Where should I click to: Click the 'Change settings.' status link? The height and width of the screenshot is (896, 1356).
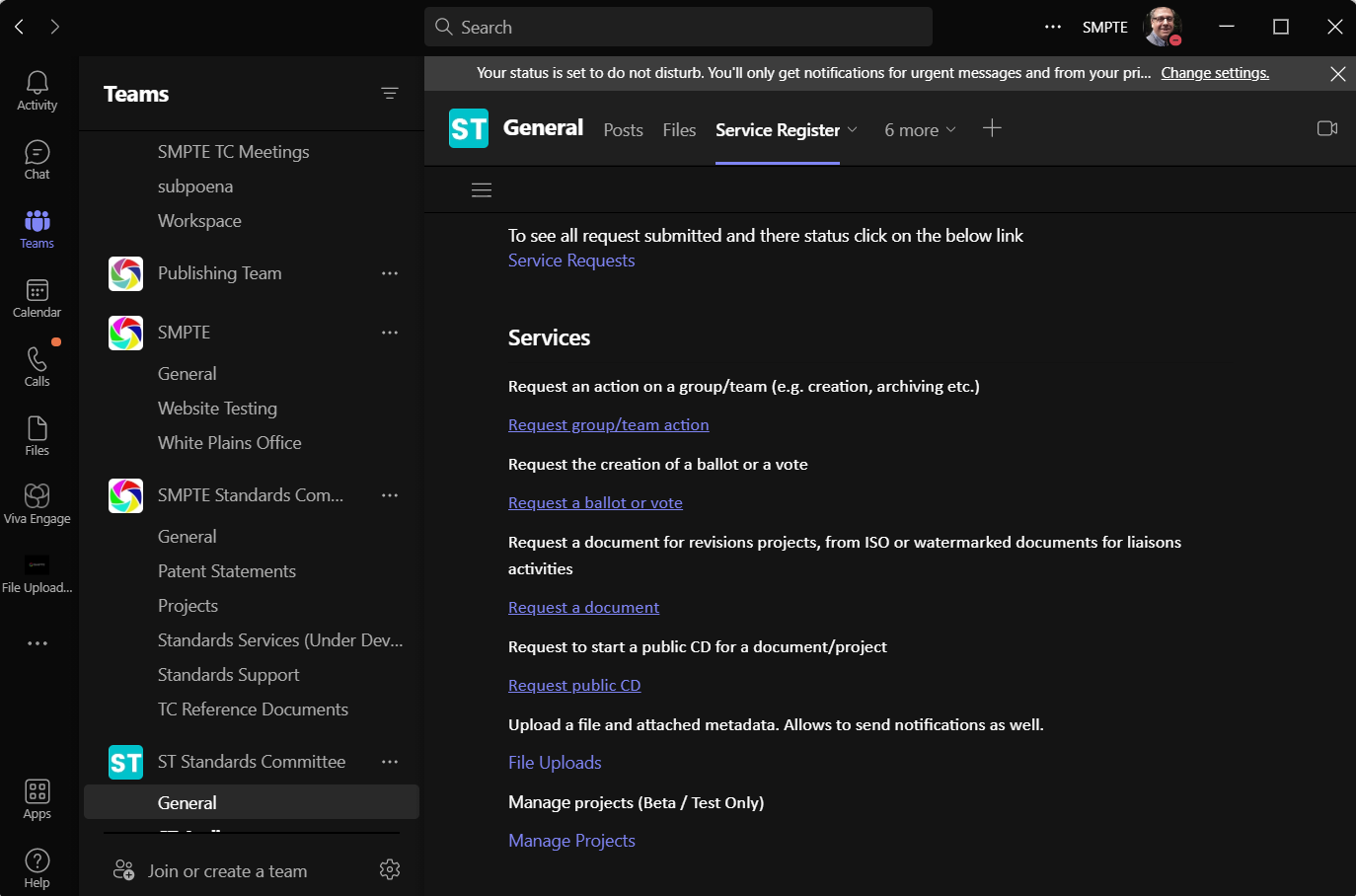point(1215,73)
